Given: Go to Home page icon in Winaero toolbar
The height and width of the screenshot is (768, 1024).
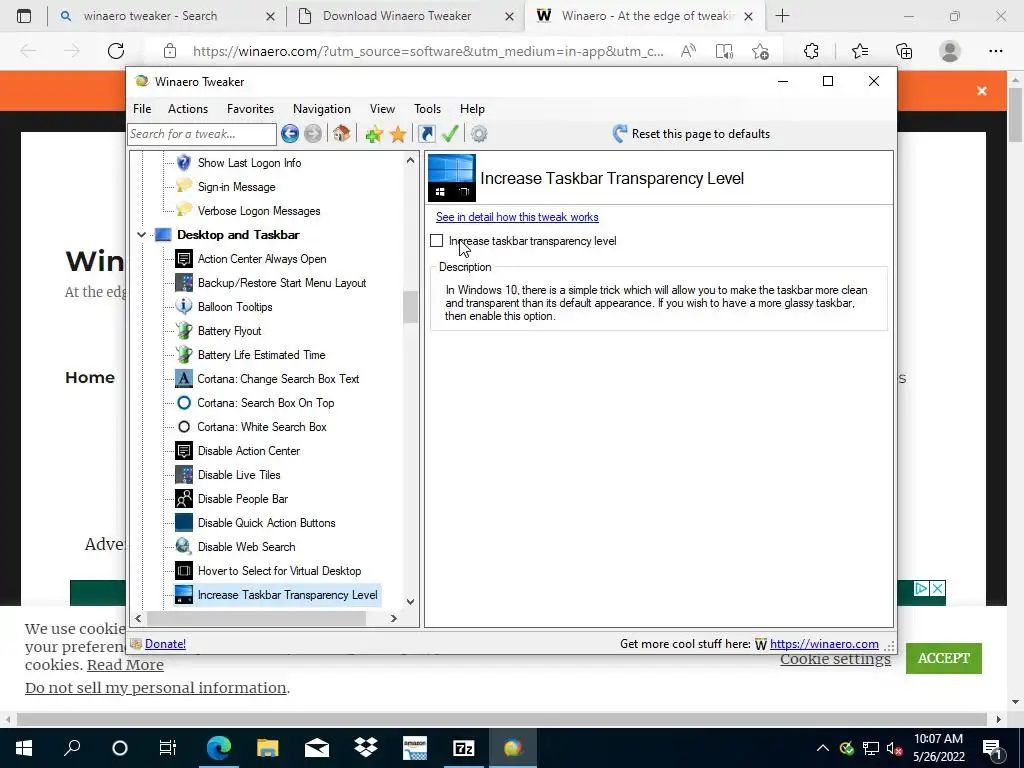Looking at the screenshot, I should (342, 134).
